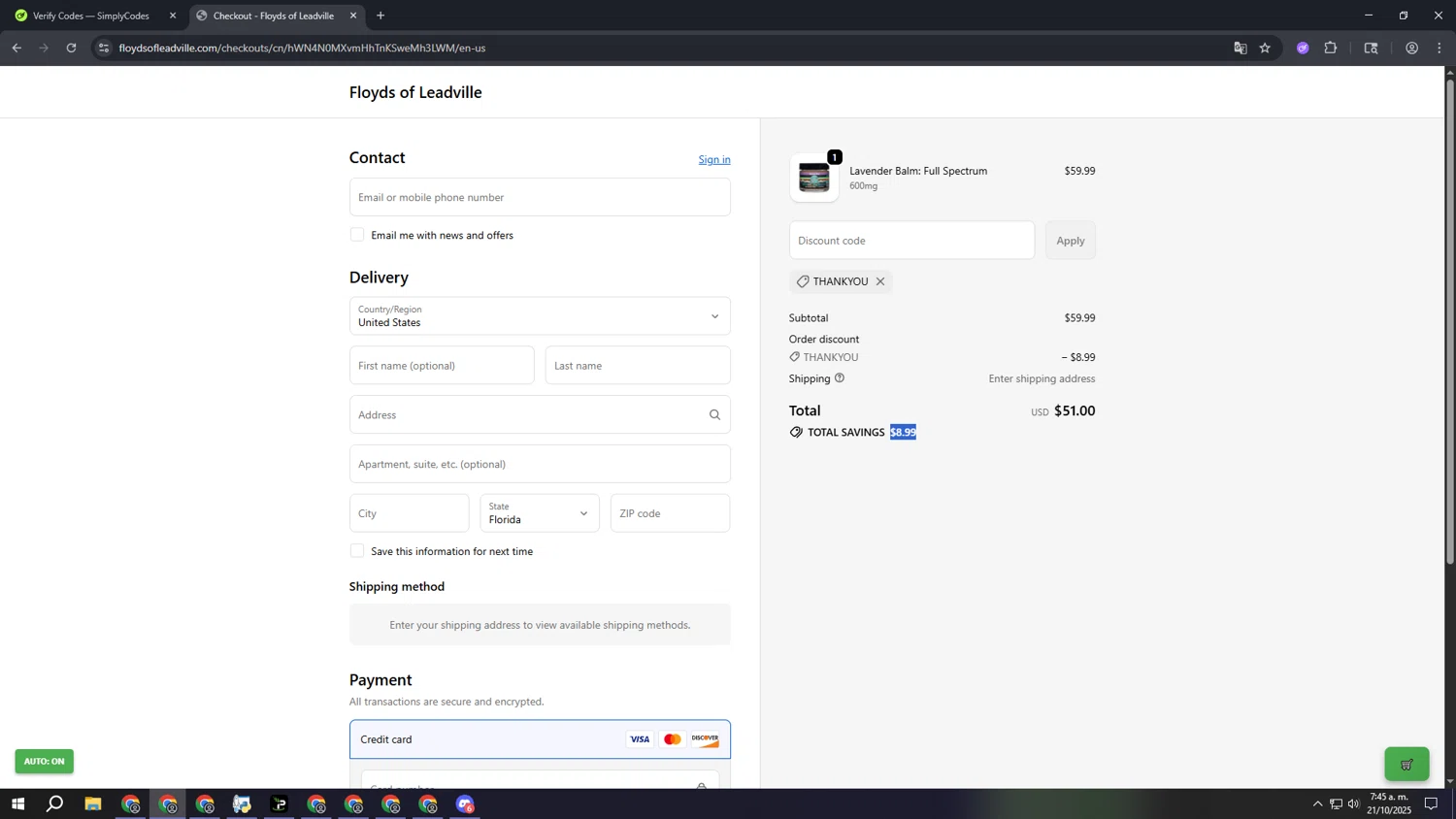The width and height of the screenshot is (1456, 819).
Task: Remove the THANKYOU discount code tag
Action: 880,281
